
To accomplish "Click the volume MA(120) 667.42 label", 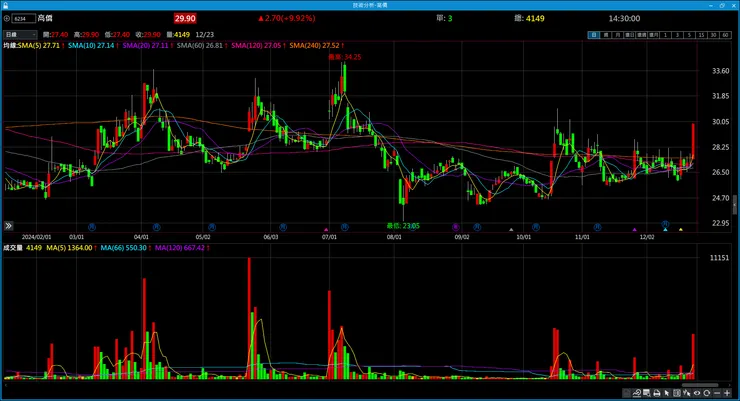I will click(x=180, y=248).
